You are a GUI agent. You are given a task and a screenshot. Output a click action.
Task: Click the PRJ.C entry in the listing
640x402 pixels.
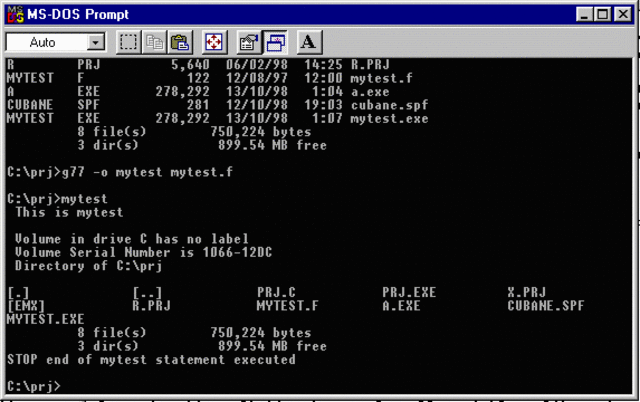point(276,292)
